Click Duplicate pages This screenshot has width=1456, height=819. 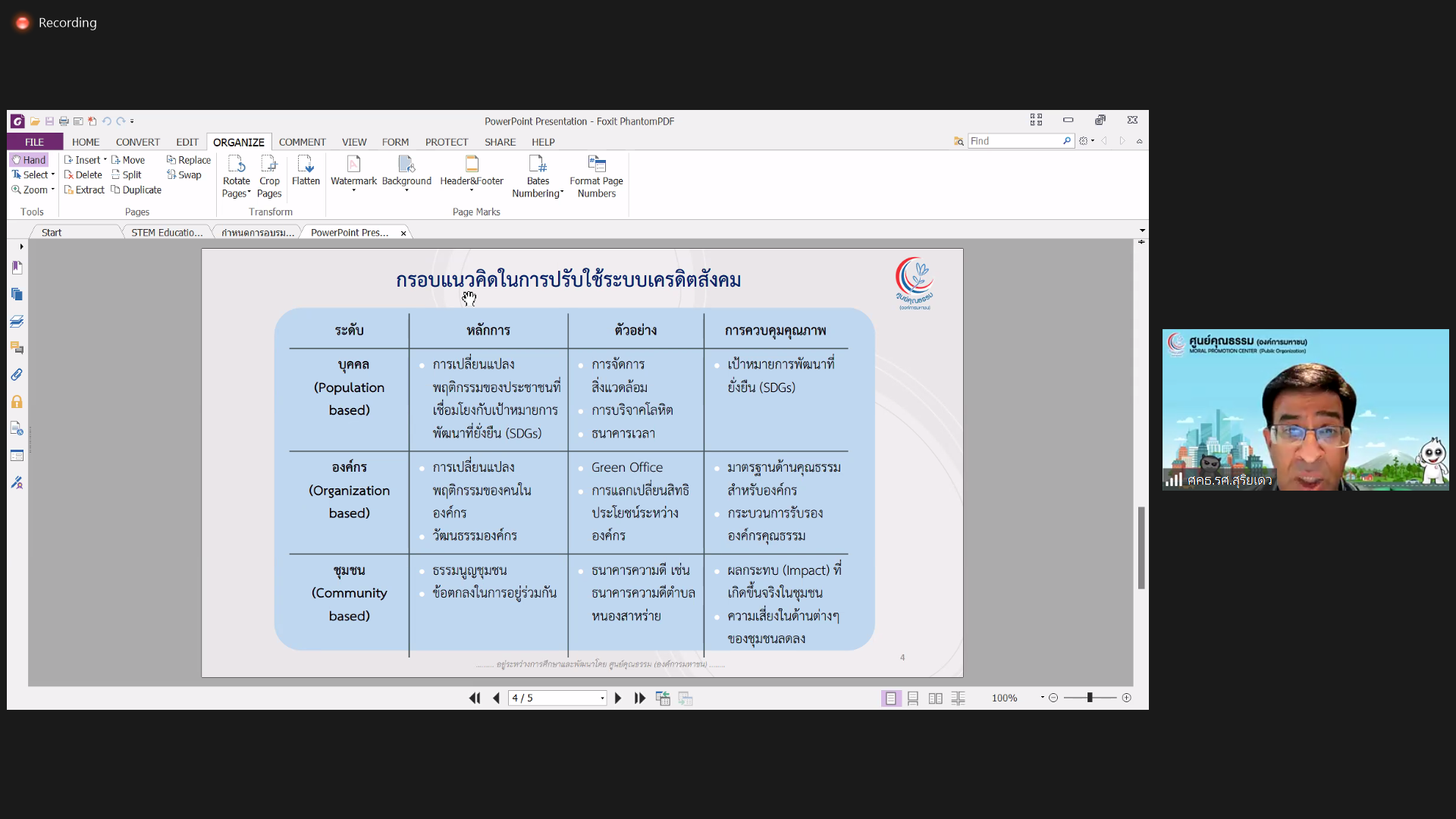(x=136, y=190)
